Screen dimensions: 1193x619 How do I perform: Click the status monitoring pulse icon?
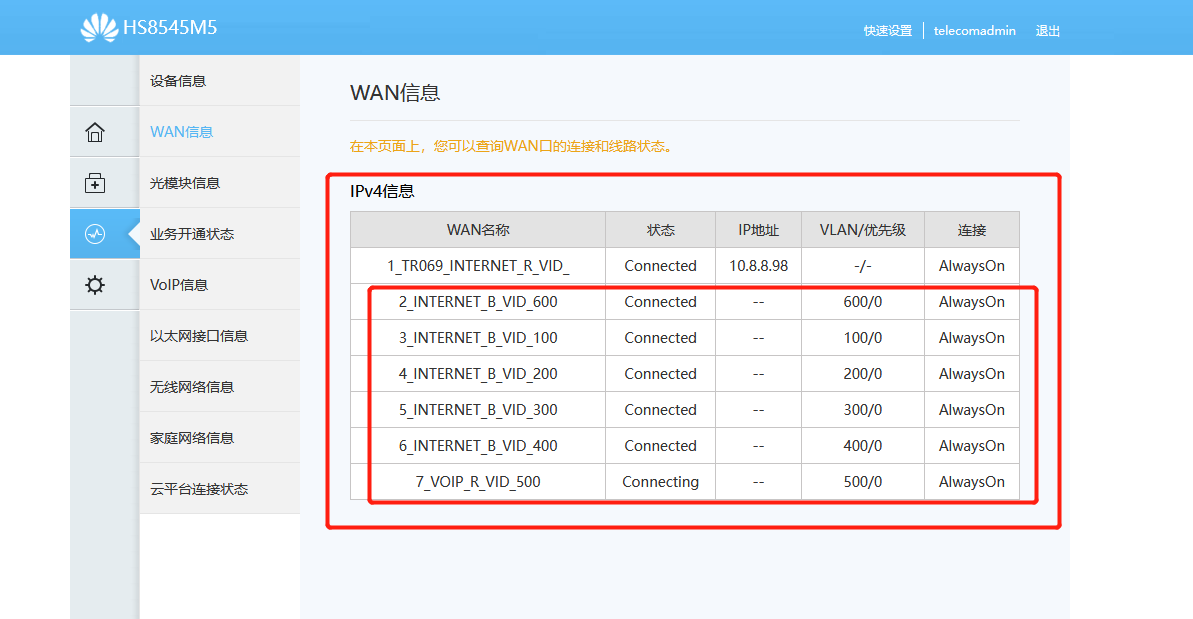click(x=95, y=234)
